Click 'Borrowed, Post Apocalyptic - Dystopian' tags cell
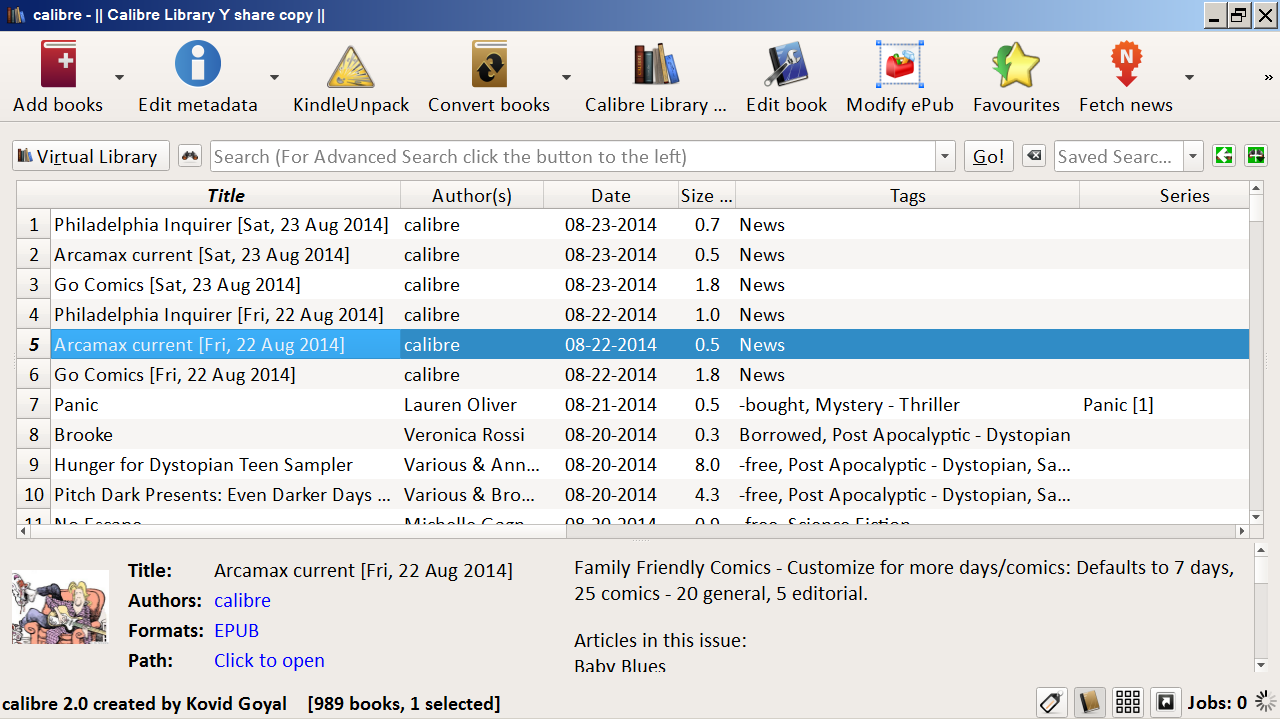 coord(908,435)
